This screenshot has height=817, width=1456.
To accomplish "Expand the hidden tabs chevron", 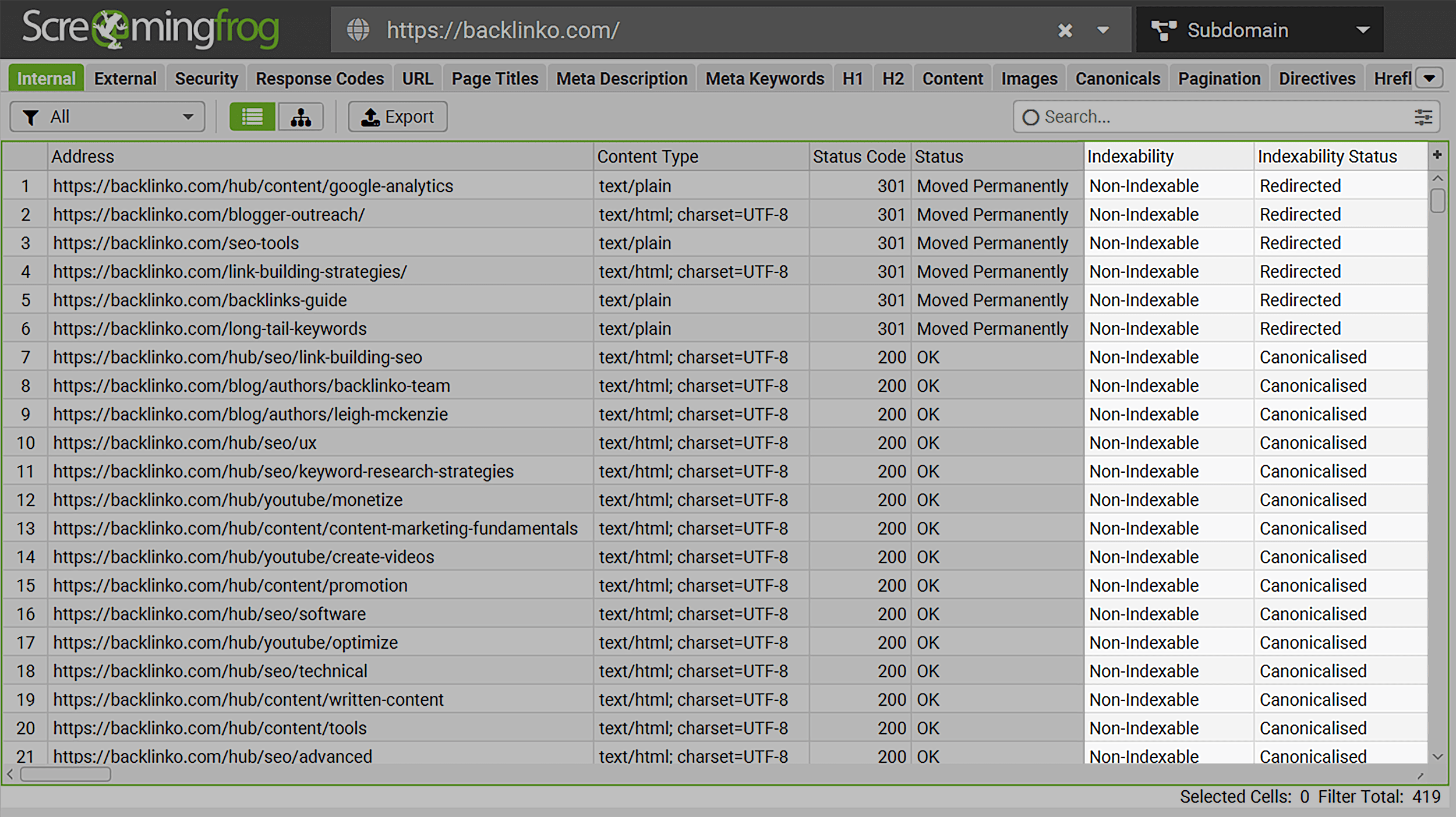I will coord(1430,77).
